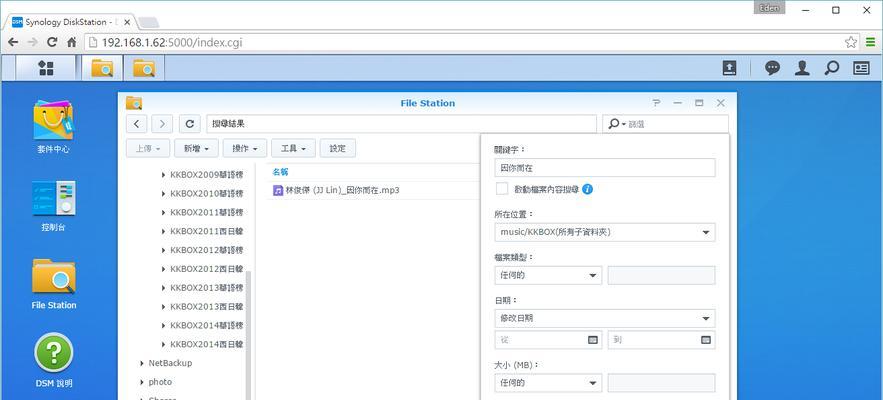883x400 pixels.
Task: Open DSM notifications speech bubble icon
Action: [x=772, y=68]
